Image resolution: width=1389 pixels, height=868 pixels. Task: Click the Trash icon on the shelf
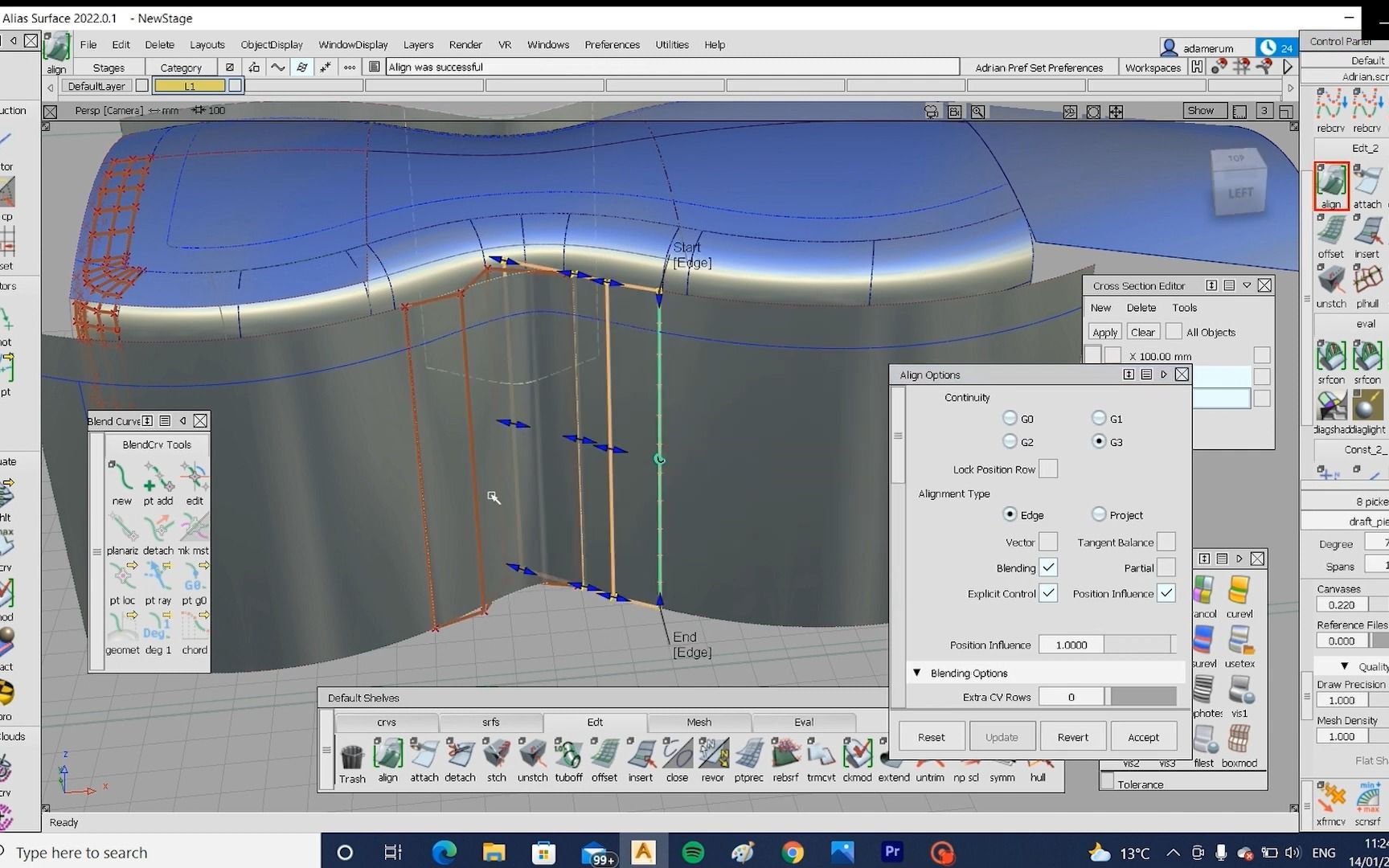click(x=352, y=757)
